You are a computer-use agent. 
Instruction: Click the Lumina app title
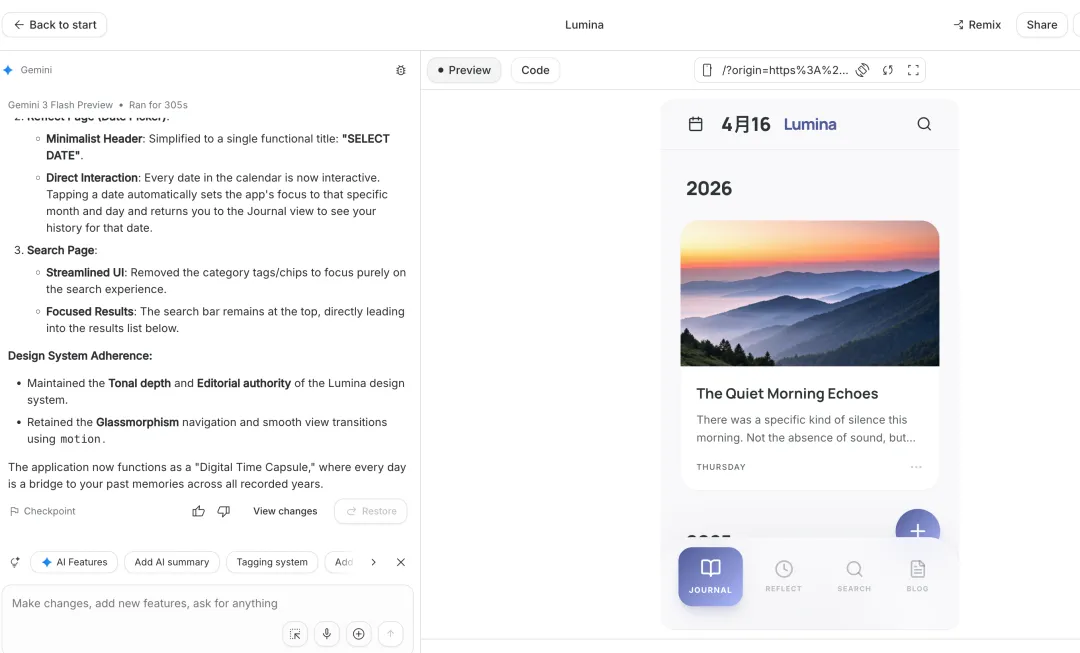(x=810, y=125)
